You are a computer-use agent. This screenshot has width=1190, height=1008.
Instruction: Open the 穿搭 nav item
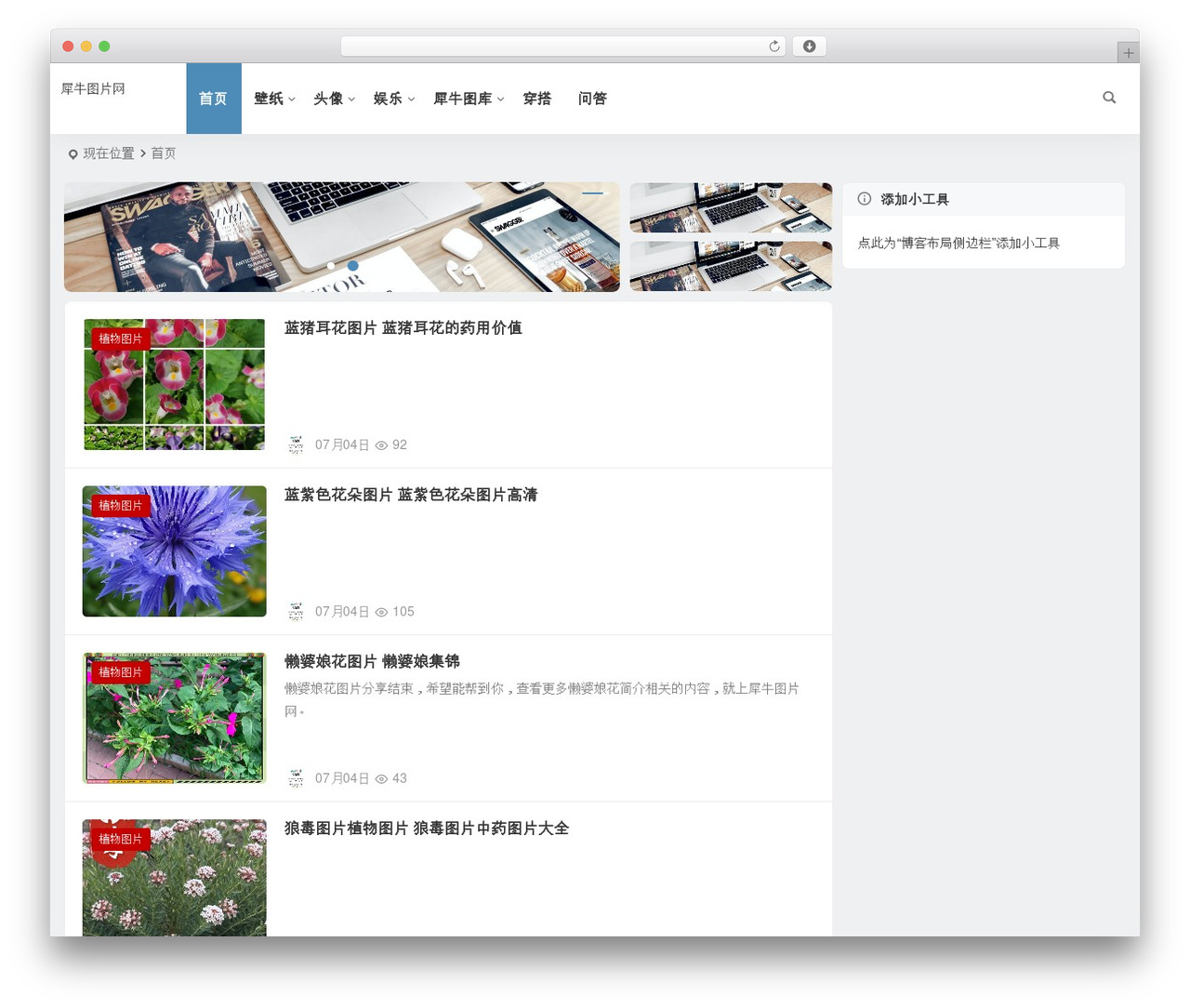[x=537, y=99]
